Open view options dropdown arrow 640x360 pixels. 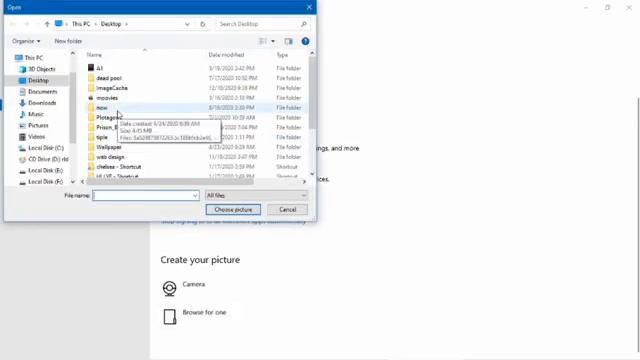point(273,41)
